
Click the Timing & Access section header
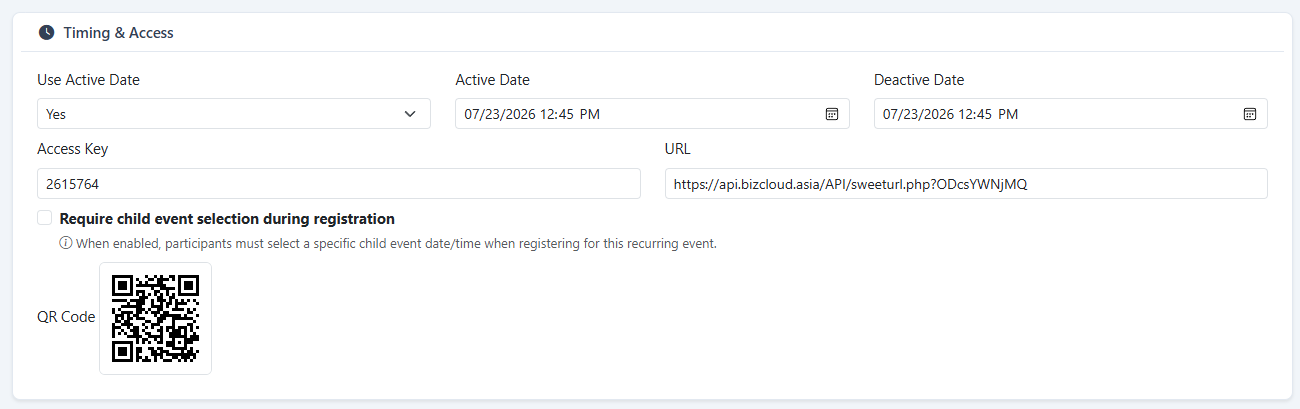point(119,33)
